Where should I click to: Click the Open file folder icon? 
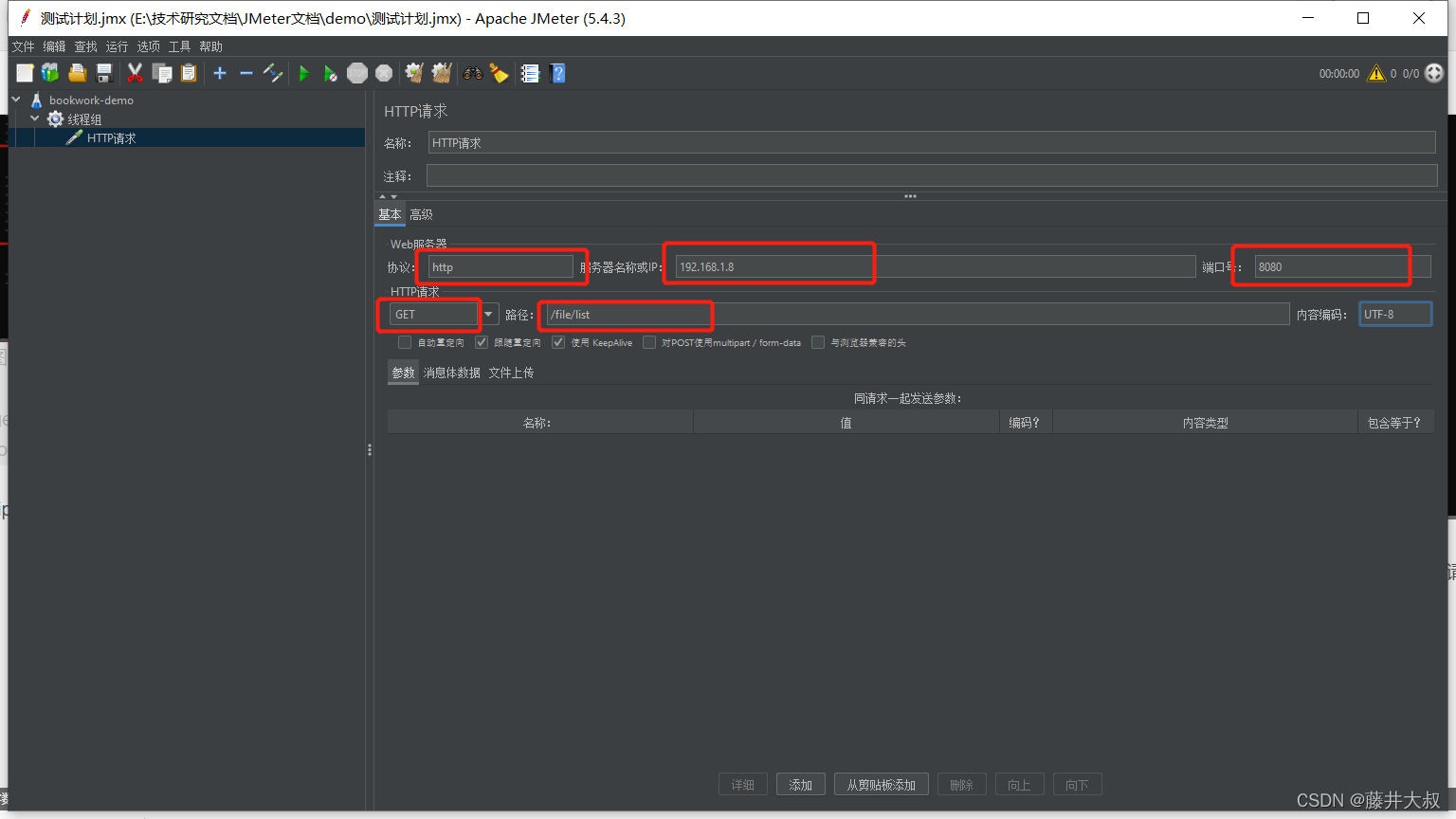tap(78, 73)
